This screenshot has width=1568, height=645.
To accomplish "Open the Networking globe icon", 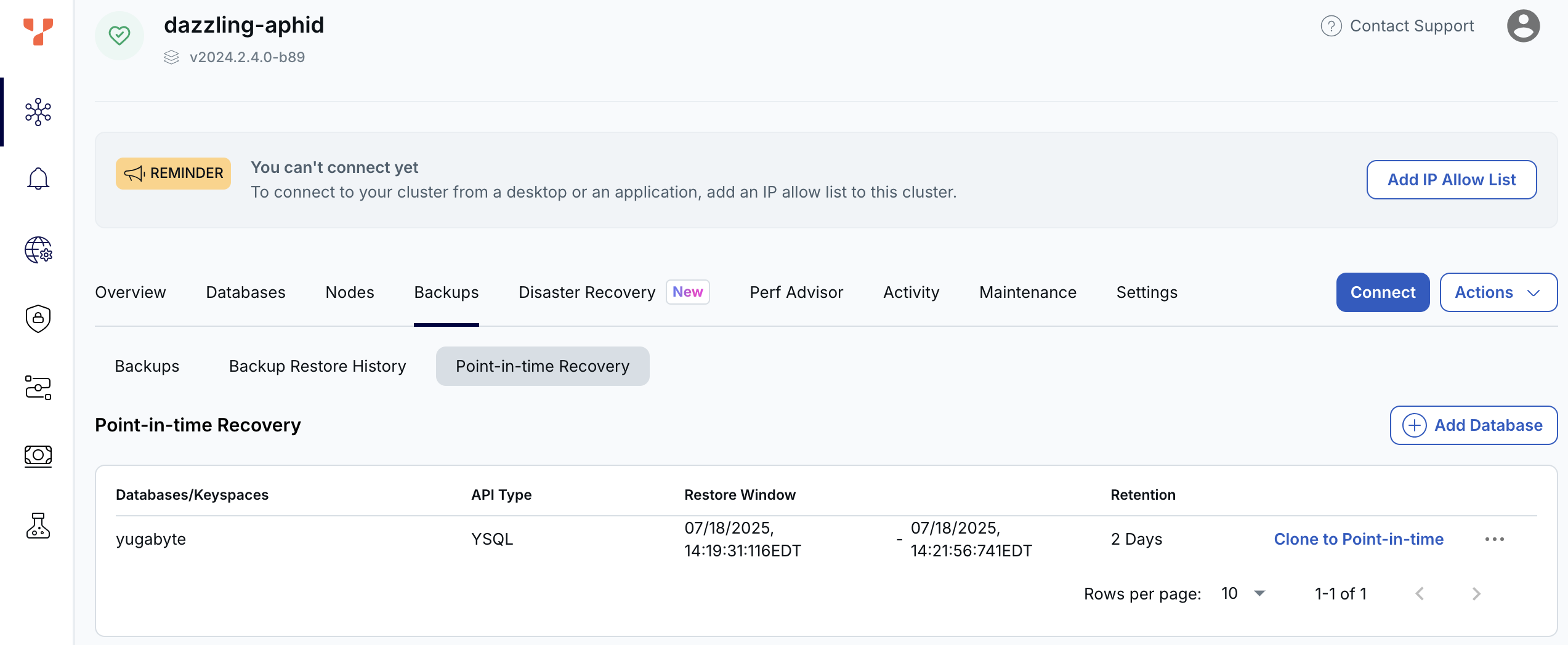I will (38, 250).
